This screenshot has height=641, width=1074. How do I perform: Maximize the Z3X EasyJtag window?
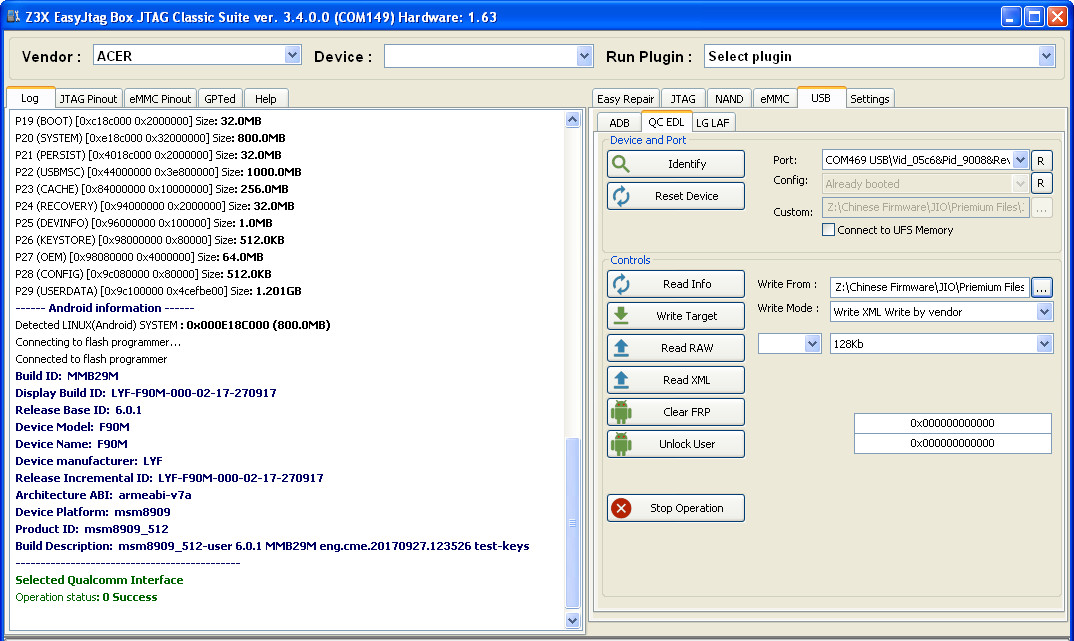point(1034,16)
